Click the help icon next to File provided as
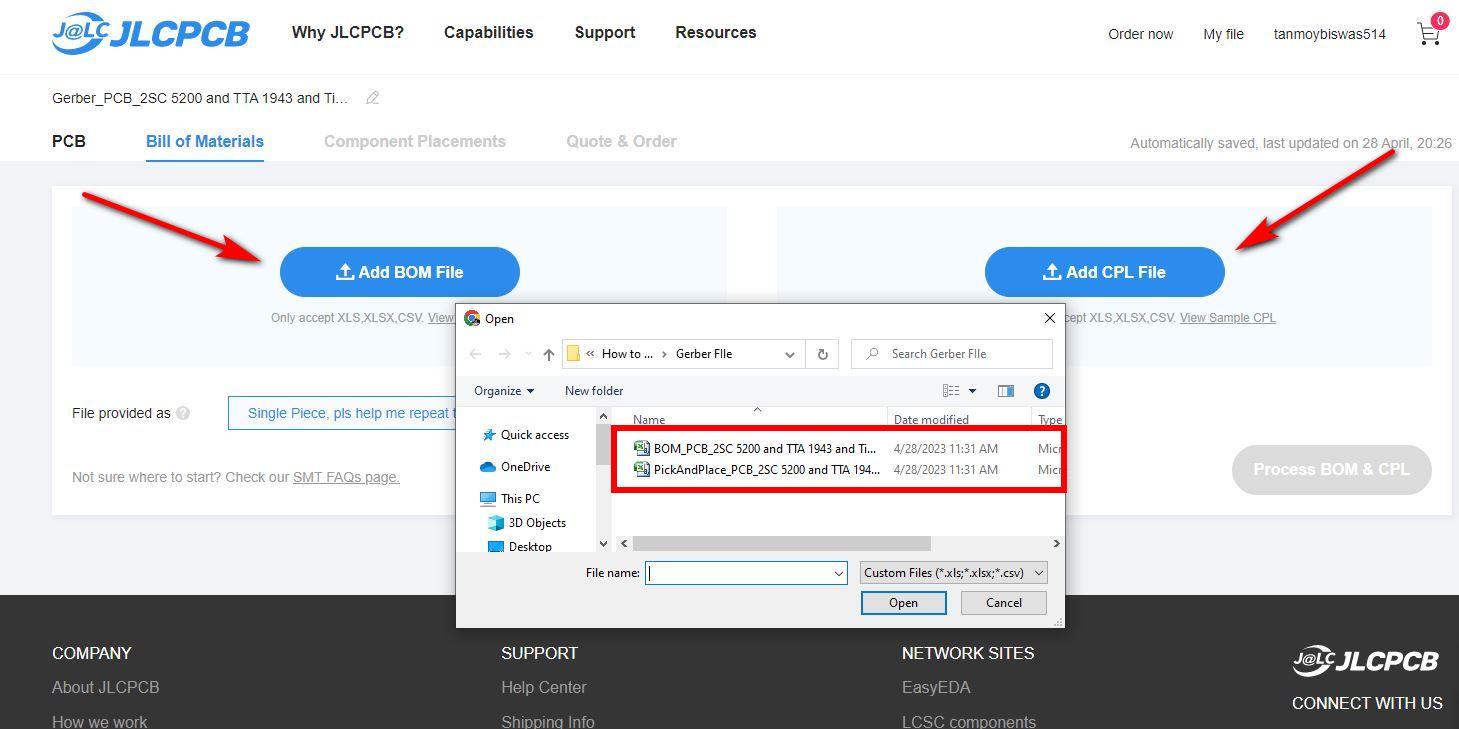The width and height of the screenshot is (1459, 729). click(183, 413)
